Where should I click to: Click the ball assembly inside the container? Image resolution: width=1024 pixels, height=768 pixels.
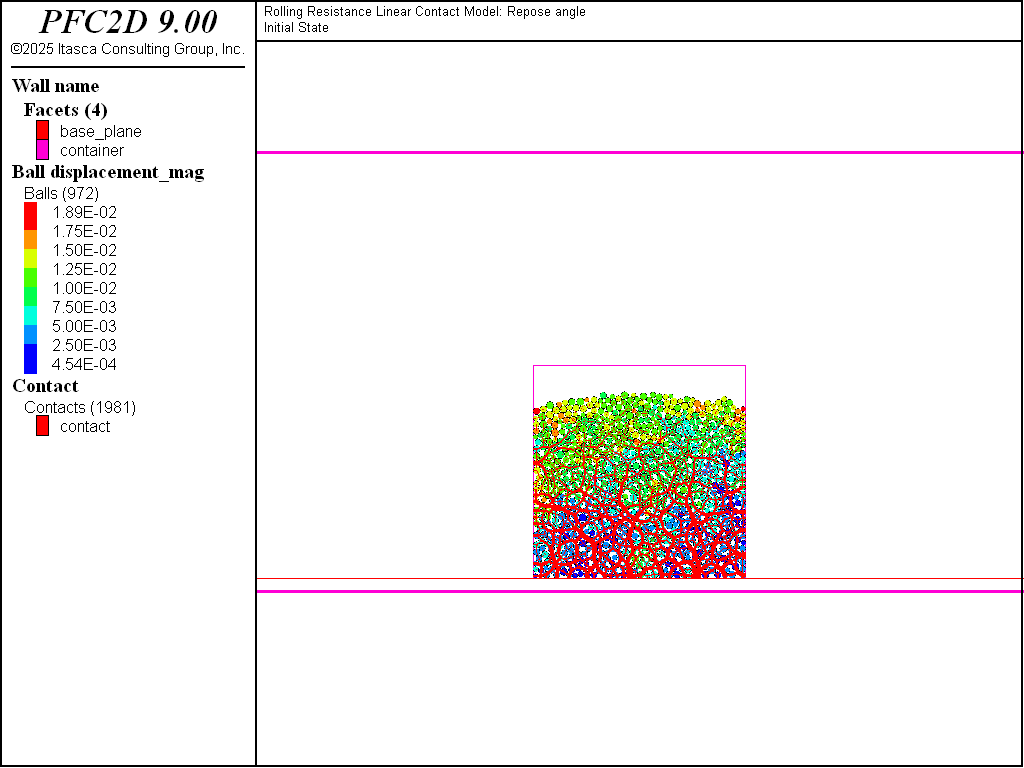pyautogui.click(x=639, y=485)
